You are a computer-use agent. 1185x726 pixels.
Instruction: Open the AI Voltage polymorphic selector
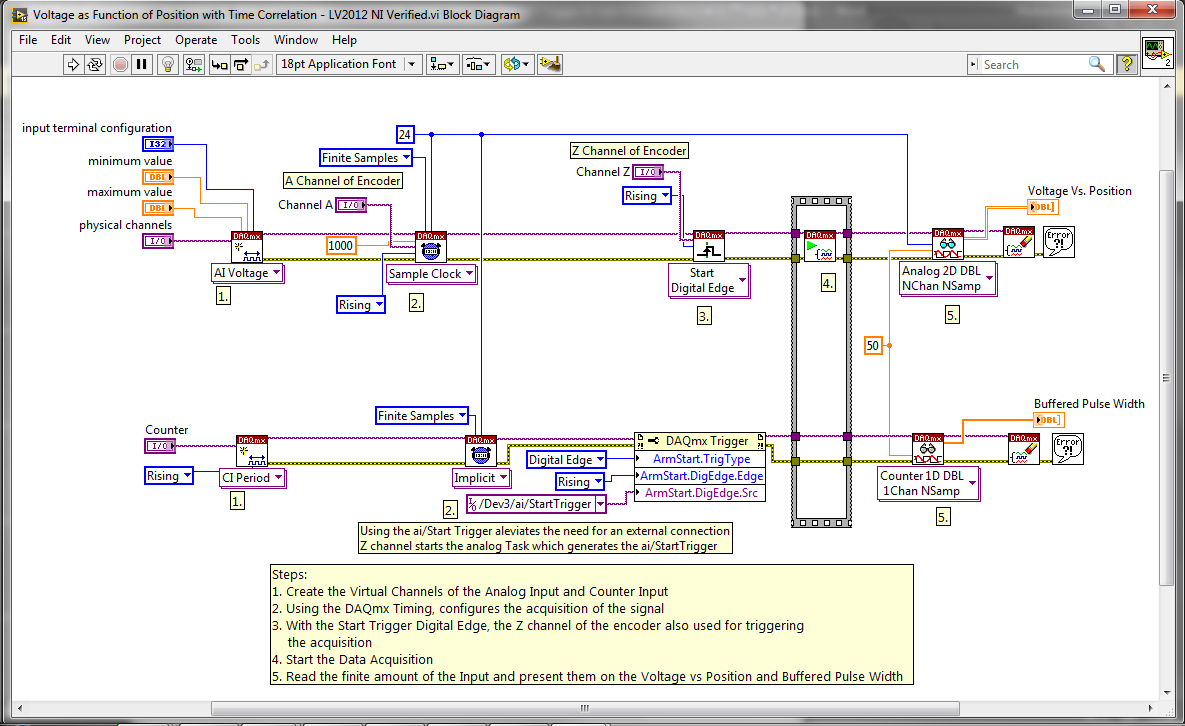pyautogui.click(x=248, y=273)
